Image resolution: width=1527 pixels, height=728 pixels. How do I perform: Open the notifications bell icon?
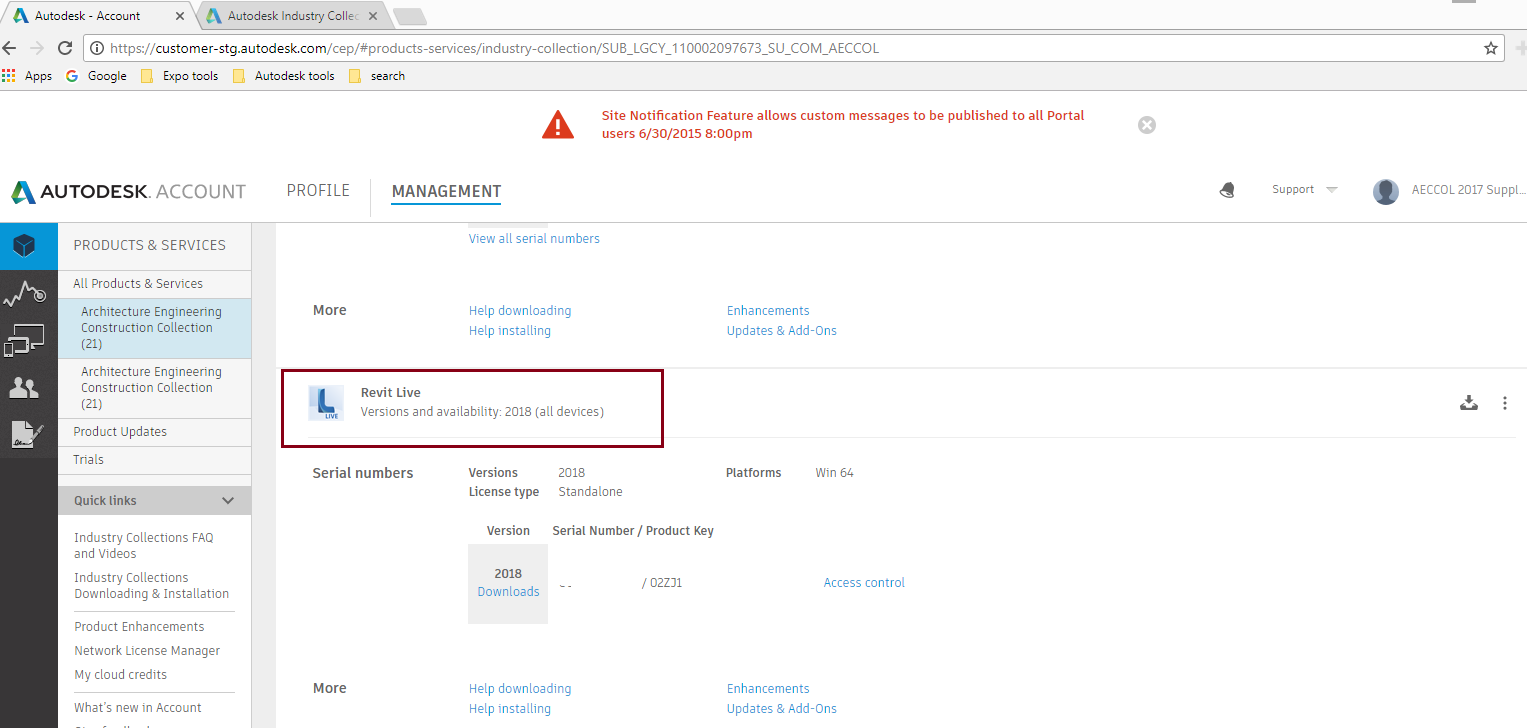click(1226, 190)
